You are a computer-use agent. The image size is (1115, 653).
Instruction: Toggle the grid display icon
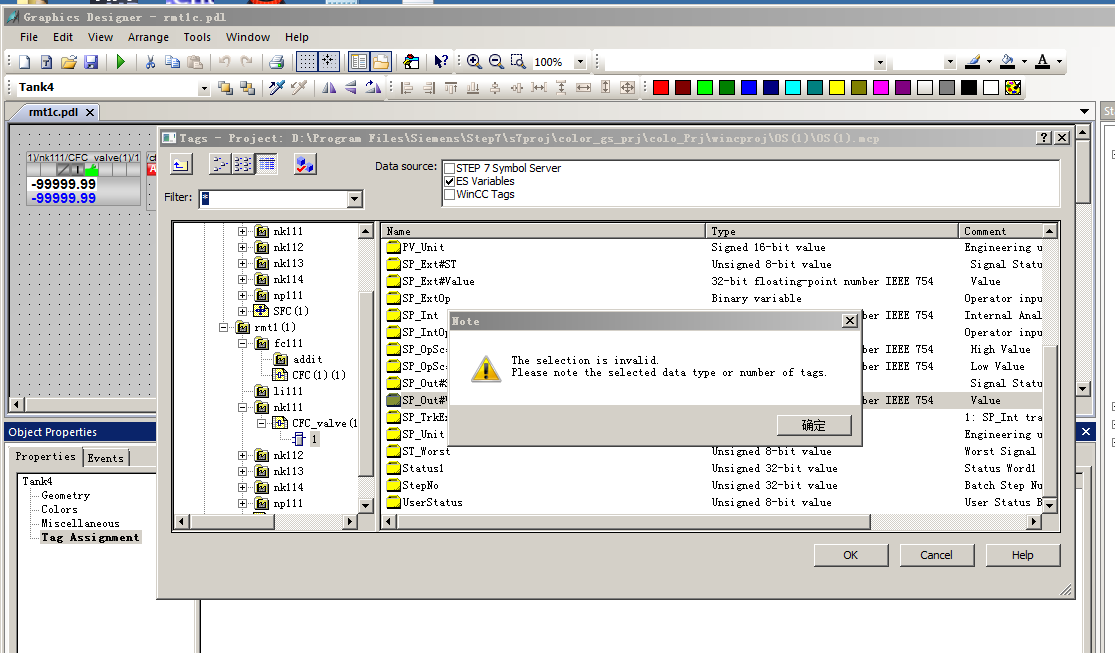pyautogui.click(x=306, y=62)
